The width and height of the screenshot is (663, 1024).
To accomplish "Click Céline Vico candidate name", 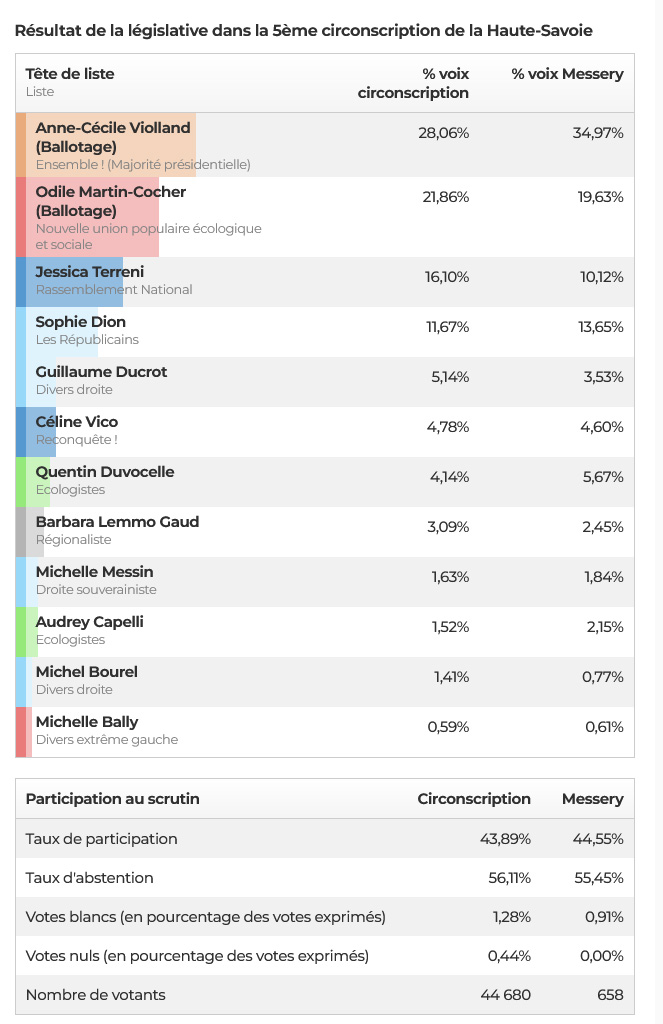I will [x=76, y=422].
